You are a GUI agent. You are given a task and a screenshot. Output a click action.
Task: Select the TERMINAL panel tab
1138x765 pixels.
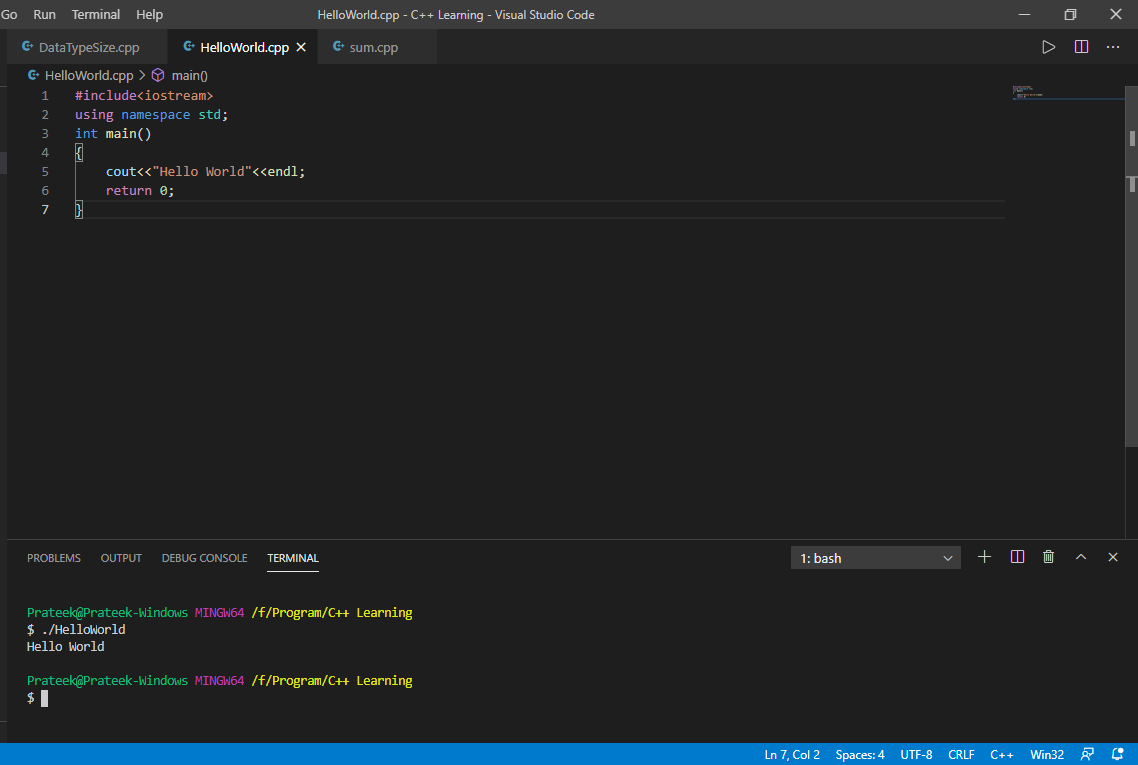(292, 558)
